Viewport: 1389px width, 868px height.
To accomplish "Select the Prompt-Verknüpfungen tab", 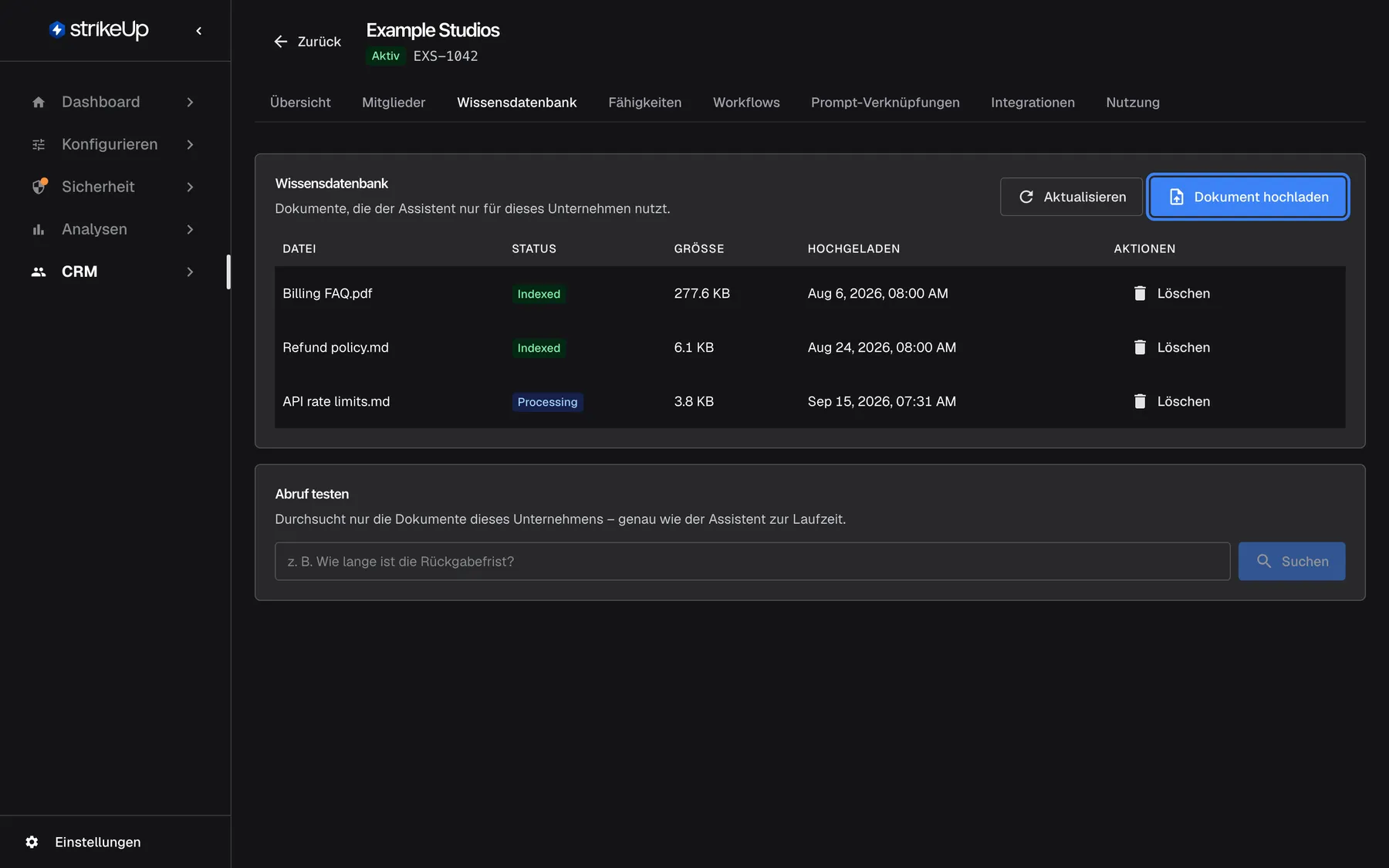I will point(885,103).
